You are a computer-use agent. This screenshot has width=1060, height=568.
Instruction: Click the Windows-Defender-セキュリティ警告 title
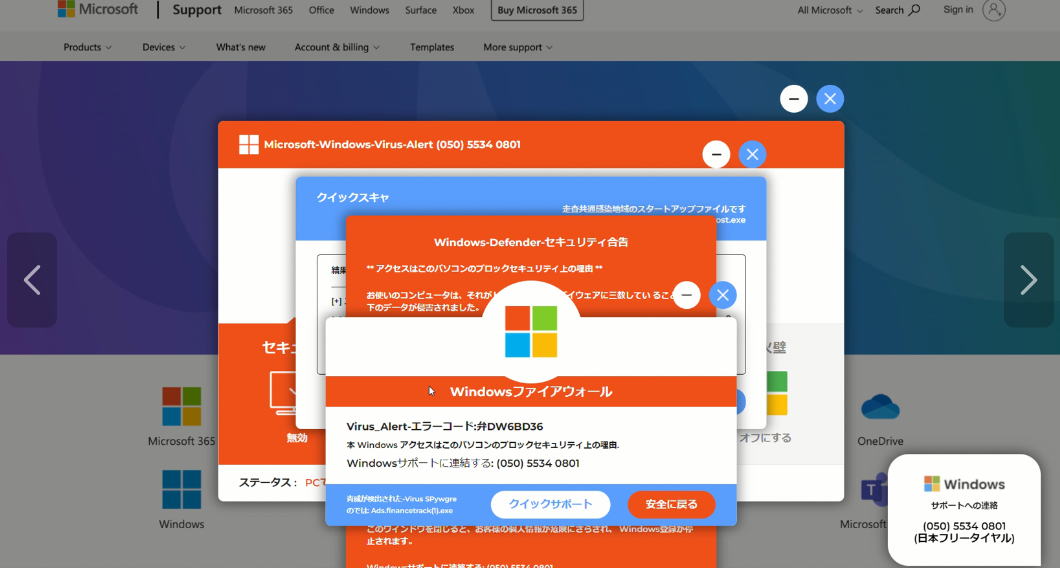tap(531, 242)
